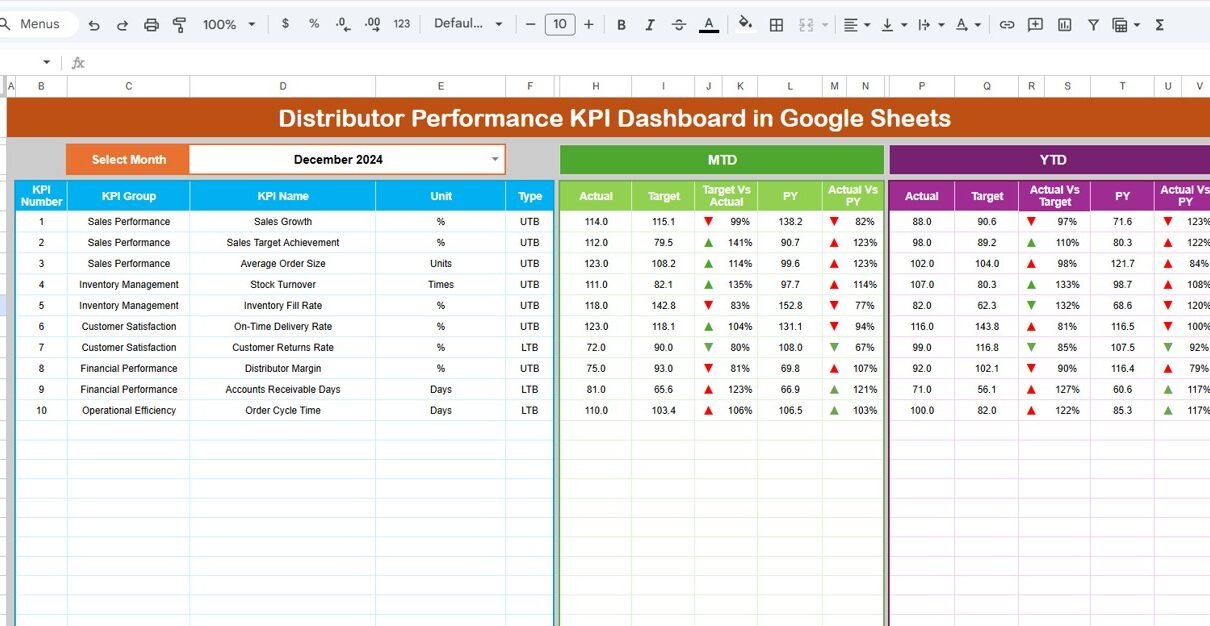The image size is (1210, 626).
Task: Click the Undo icon
Action: (94, 24)
